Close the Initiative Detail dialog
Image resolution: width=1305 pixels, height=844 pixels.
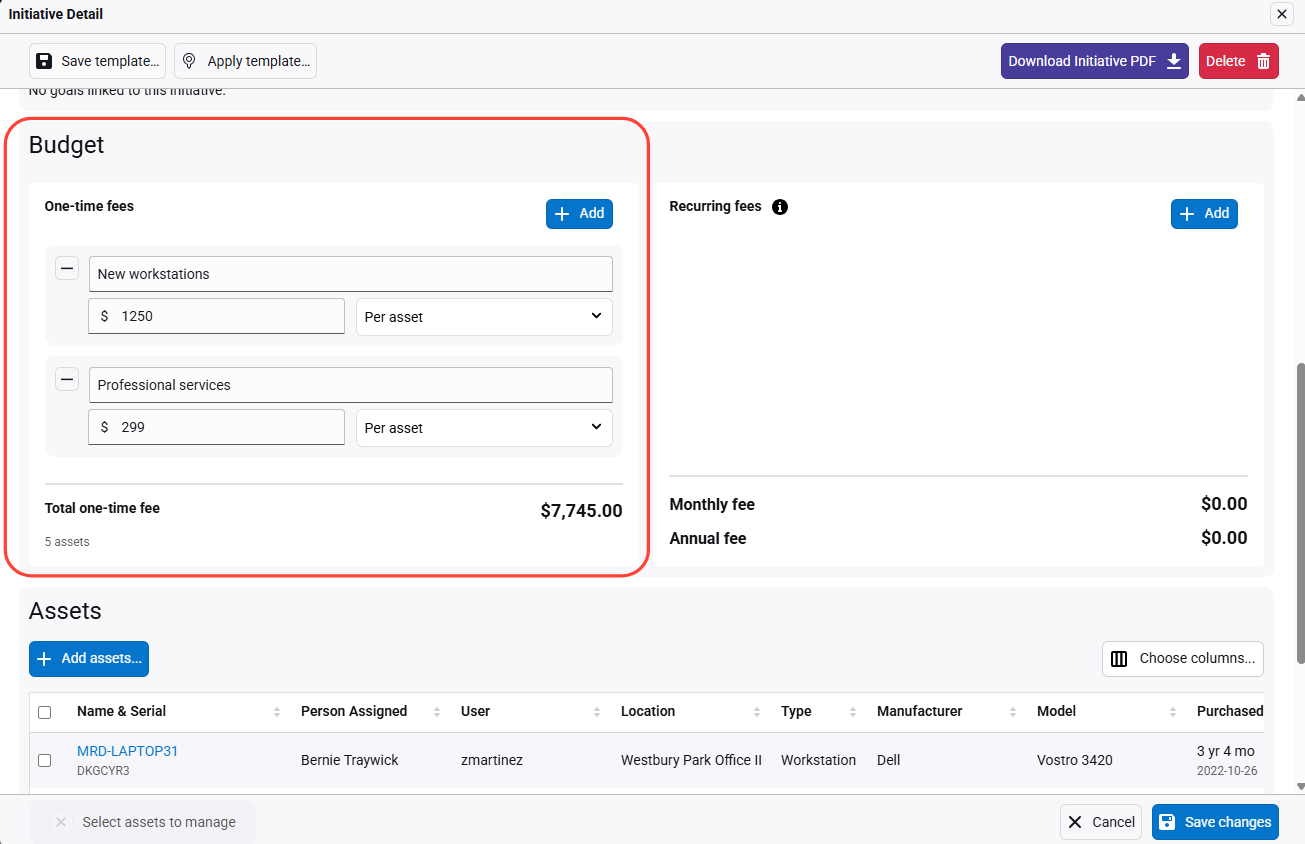tap(1281, 14)
